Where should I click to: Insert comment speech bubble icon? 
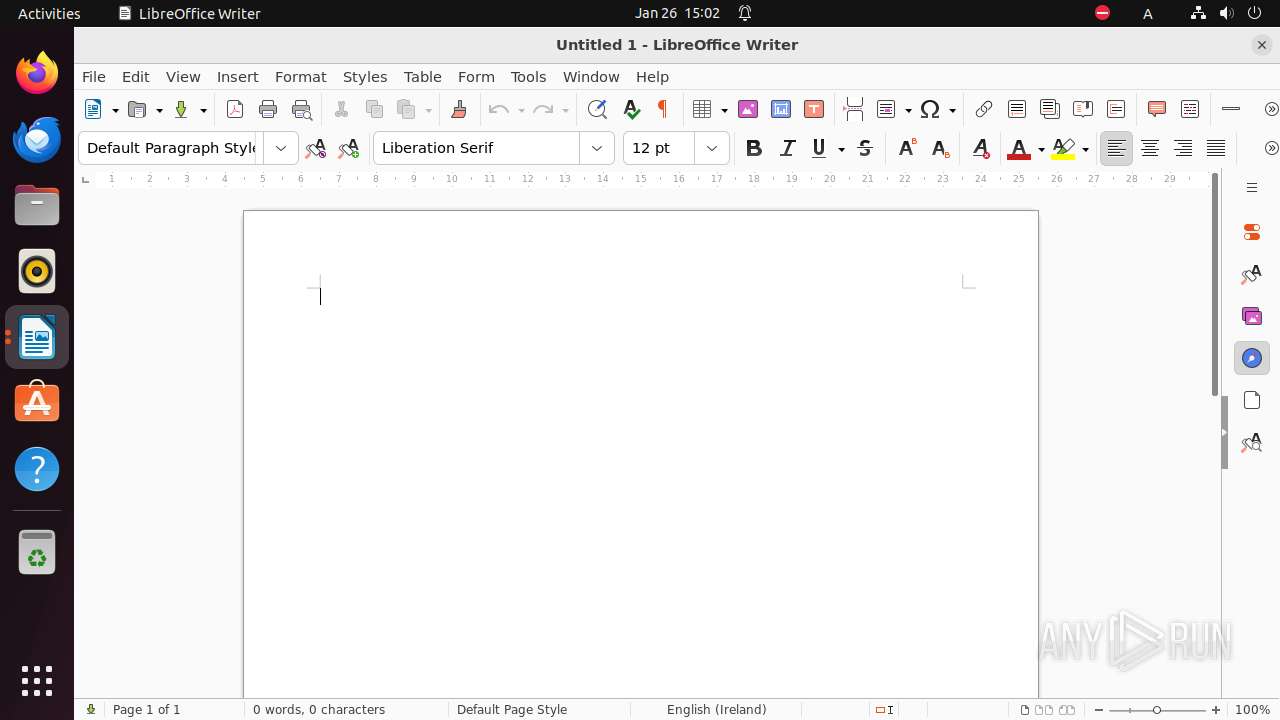[x=1157, y=109]
